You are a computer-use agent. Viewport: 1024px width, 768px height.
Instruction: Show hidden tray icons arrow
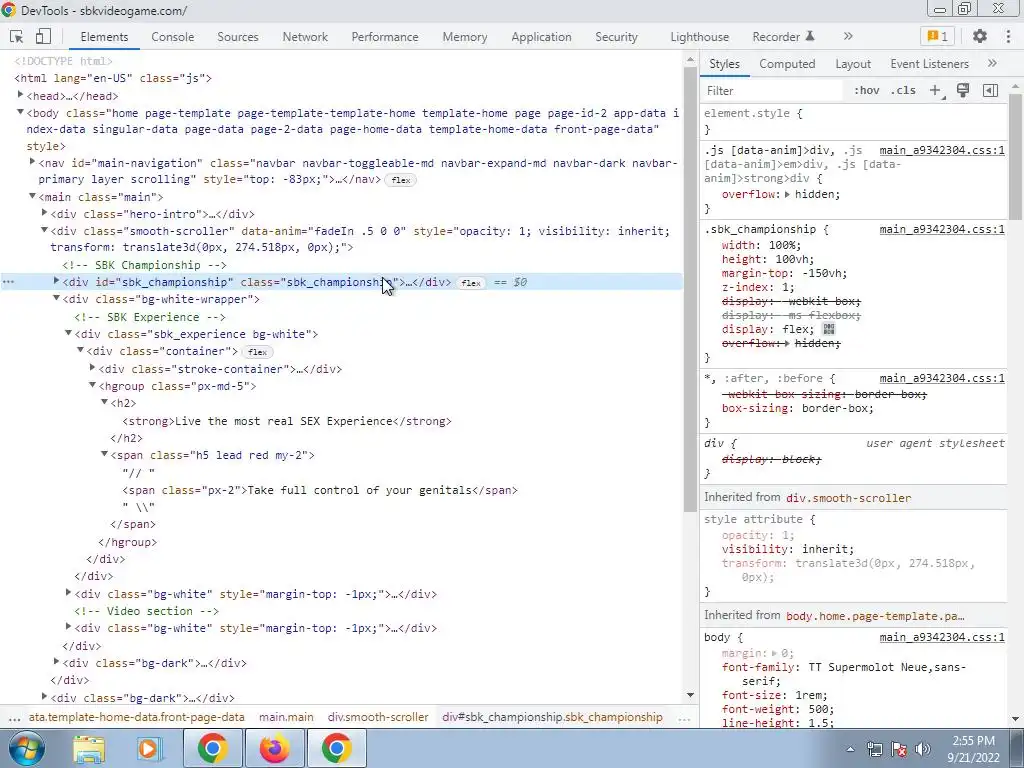click(x=850, y=749)
